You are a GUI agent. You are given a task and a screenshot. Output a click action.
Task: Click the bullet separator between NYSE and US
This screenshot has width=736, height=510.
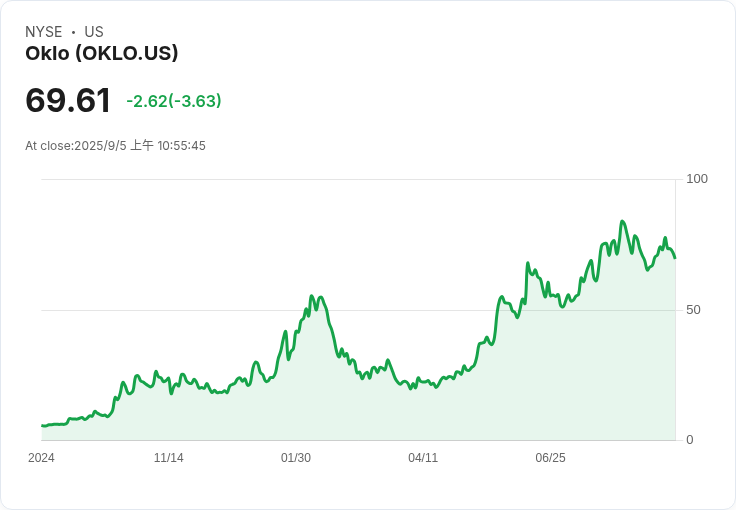click(x=73, y=32)
